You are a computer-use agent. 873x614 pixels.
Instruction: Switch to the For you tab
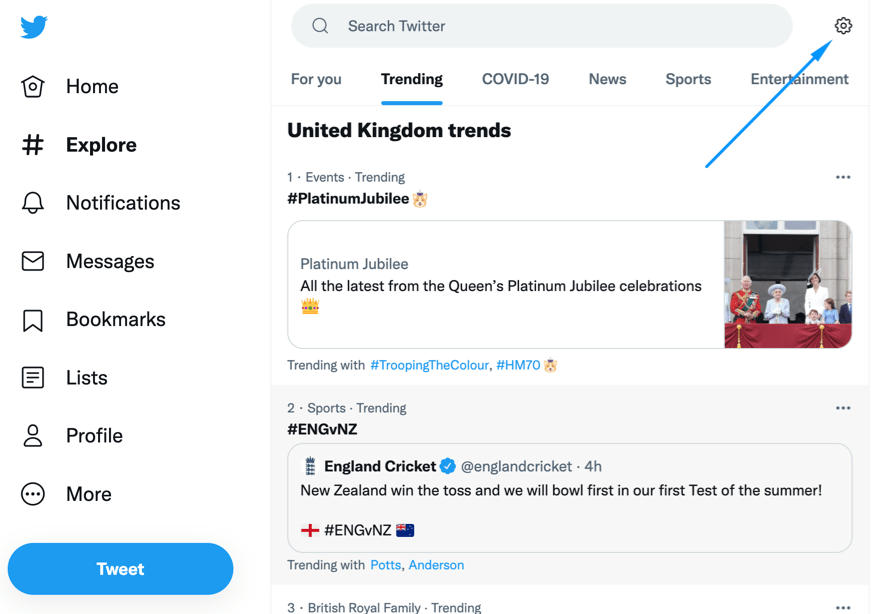(x=316, y=78)
